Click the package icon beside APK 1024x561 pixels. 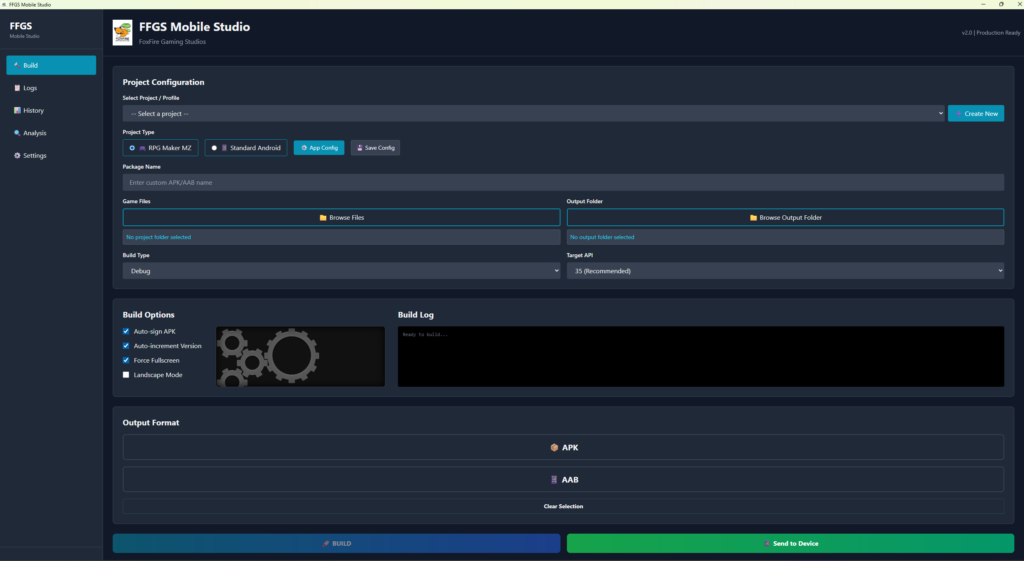[x=554, y=447]
